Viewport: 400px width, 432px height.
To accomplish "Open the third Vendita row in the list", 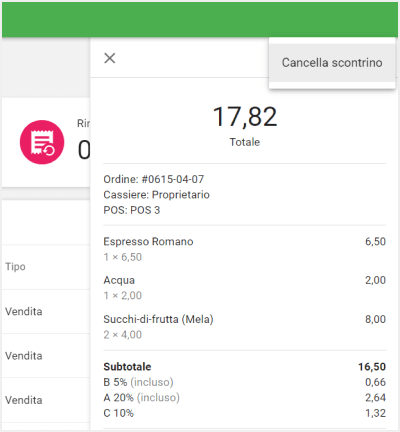I will pos(46,400).
